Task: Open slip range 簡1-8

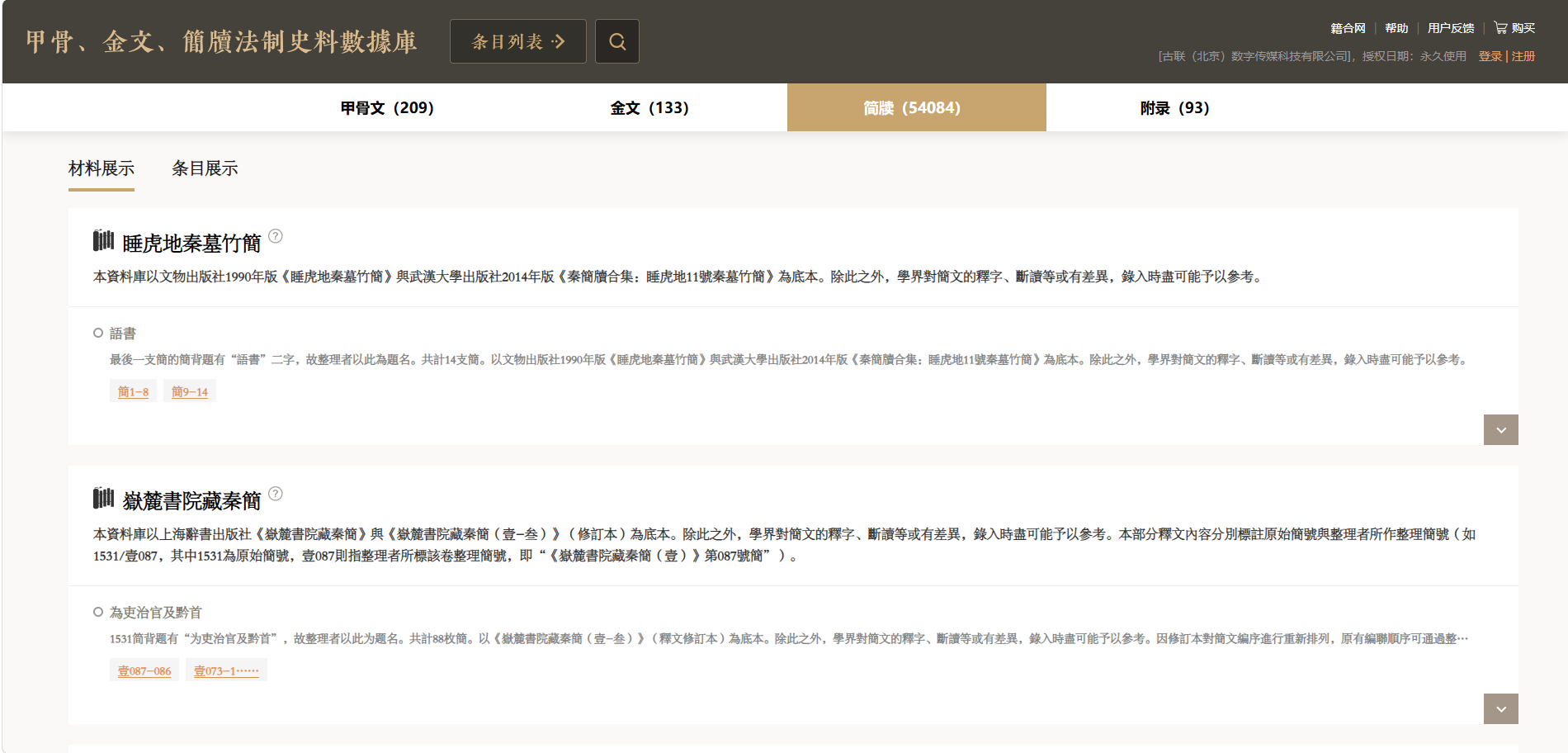Action: 133,391
